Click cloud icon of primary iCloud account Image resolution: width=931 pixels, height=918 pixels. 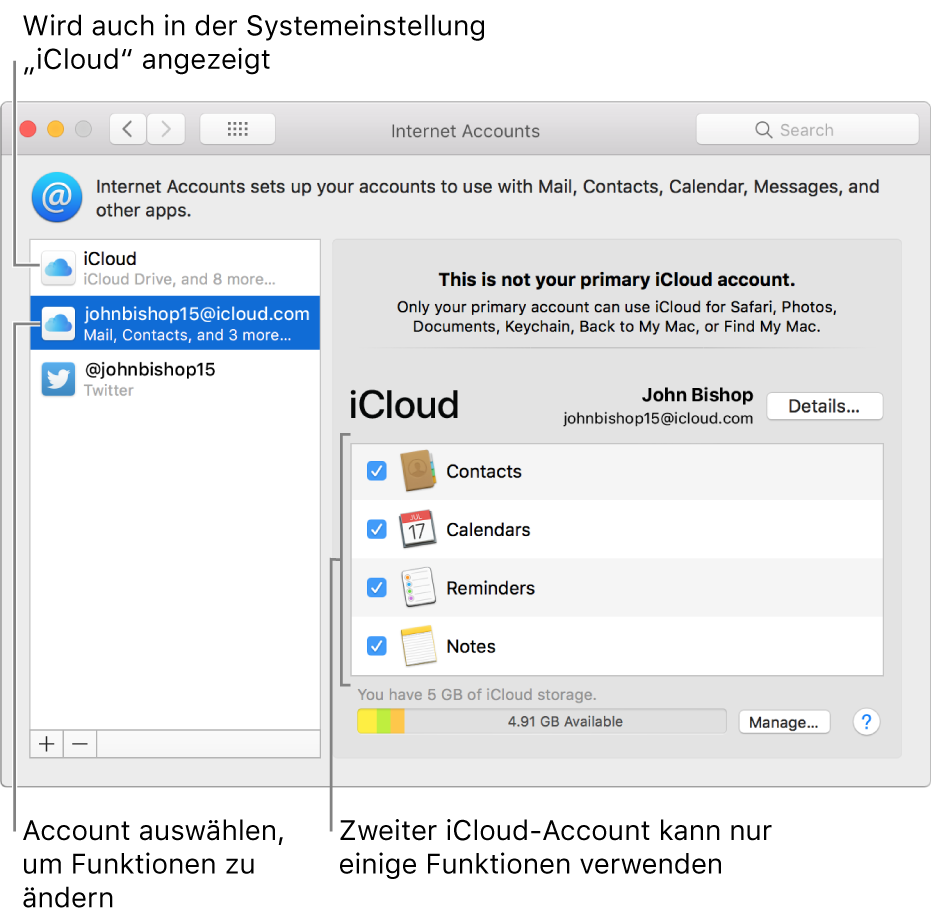pos(58,268)
